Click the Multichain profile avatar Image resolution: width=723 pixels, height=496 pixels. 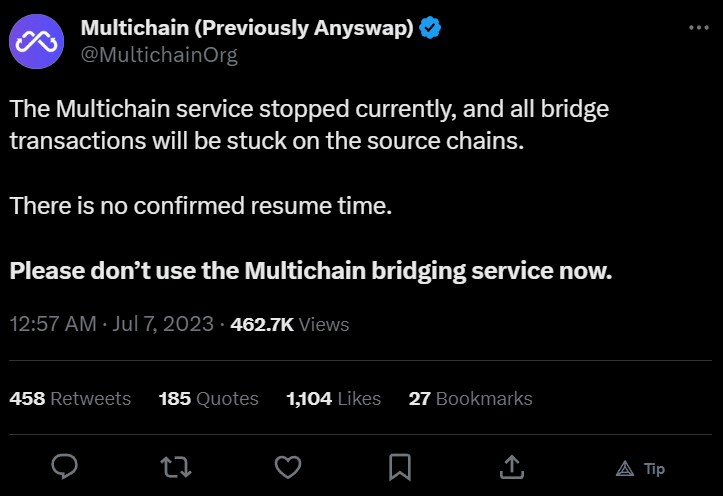(x=38, y=41)
